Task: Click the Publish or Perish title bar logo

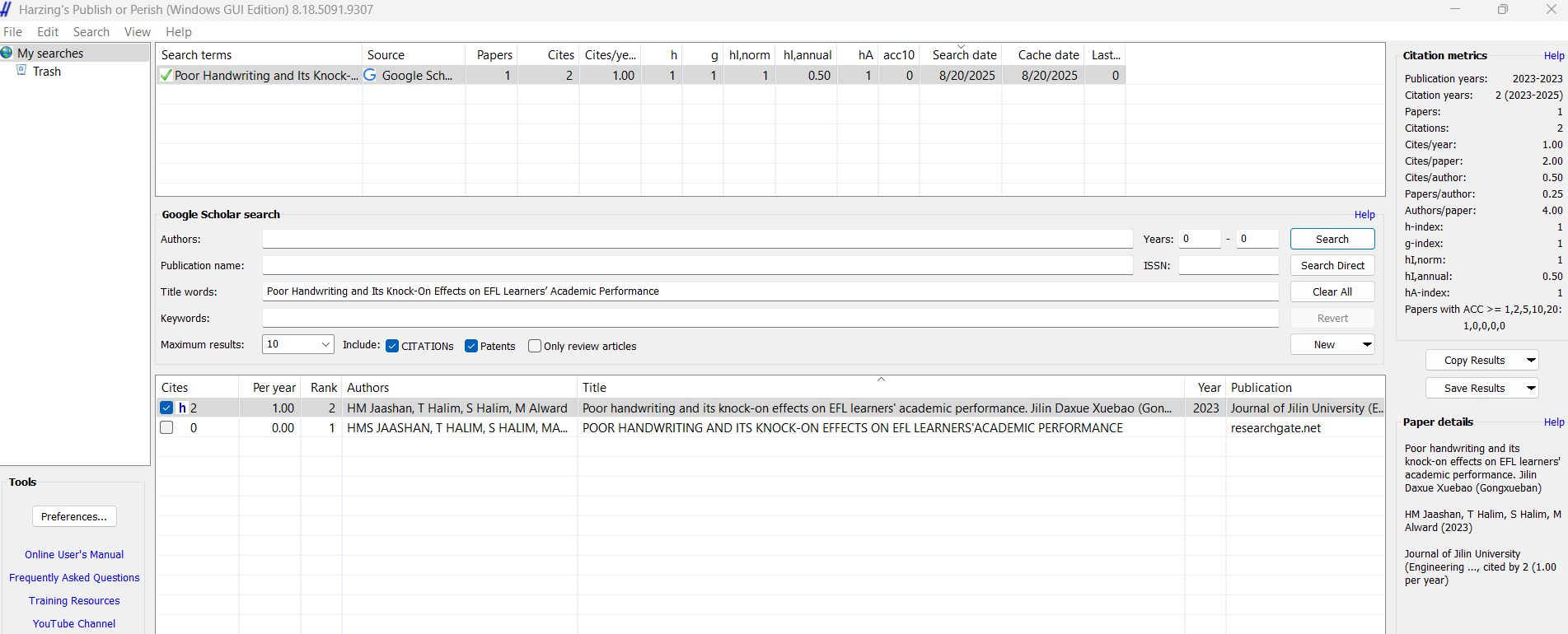Action: pyautogui.click(x=7, y=10)
